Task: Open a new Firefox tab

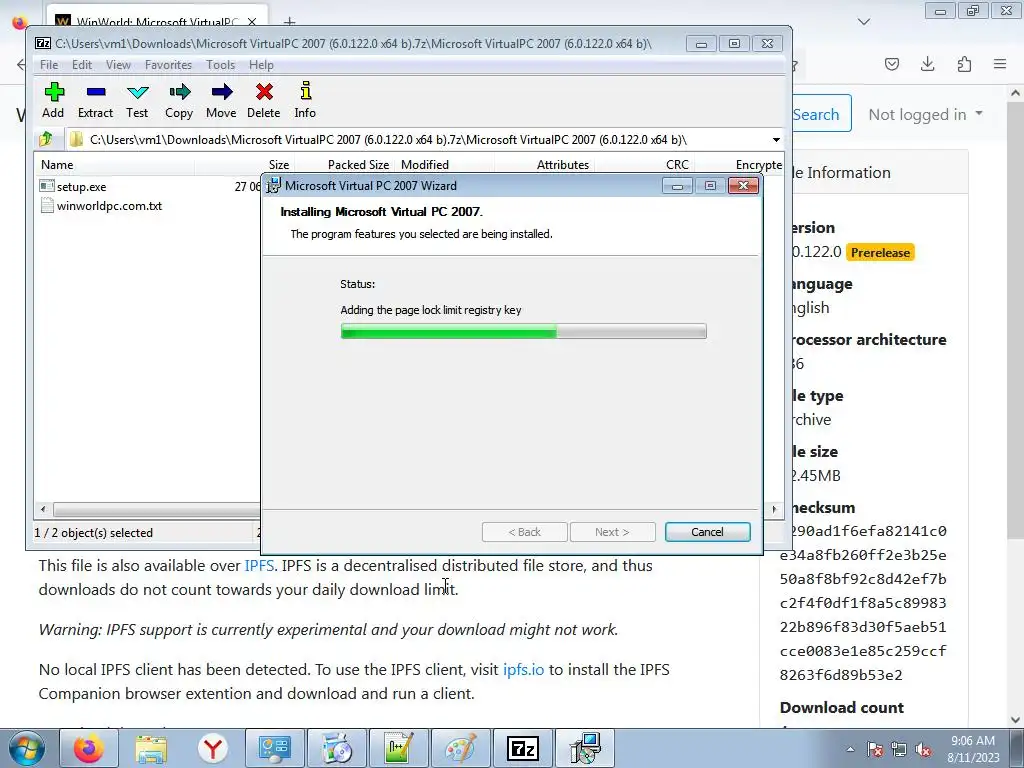Action: pos(289,22)
